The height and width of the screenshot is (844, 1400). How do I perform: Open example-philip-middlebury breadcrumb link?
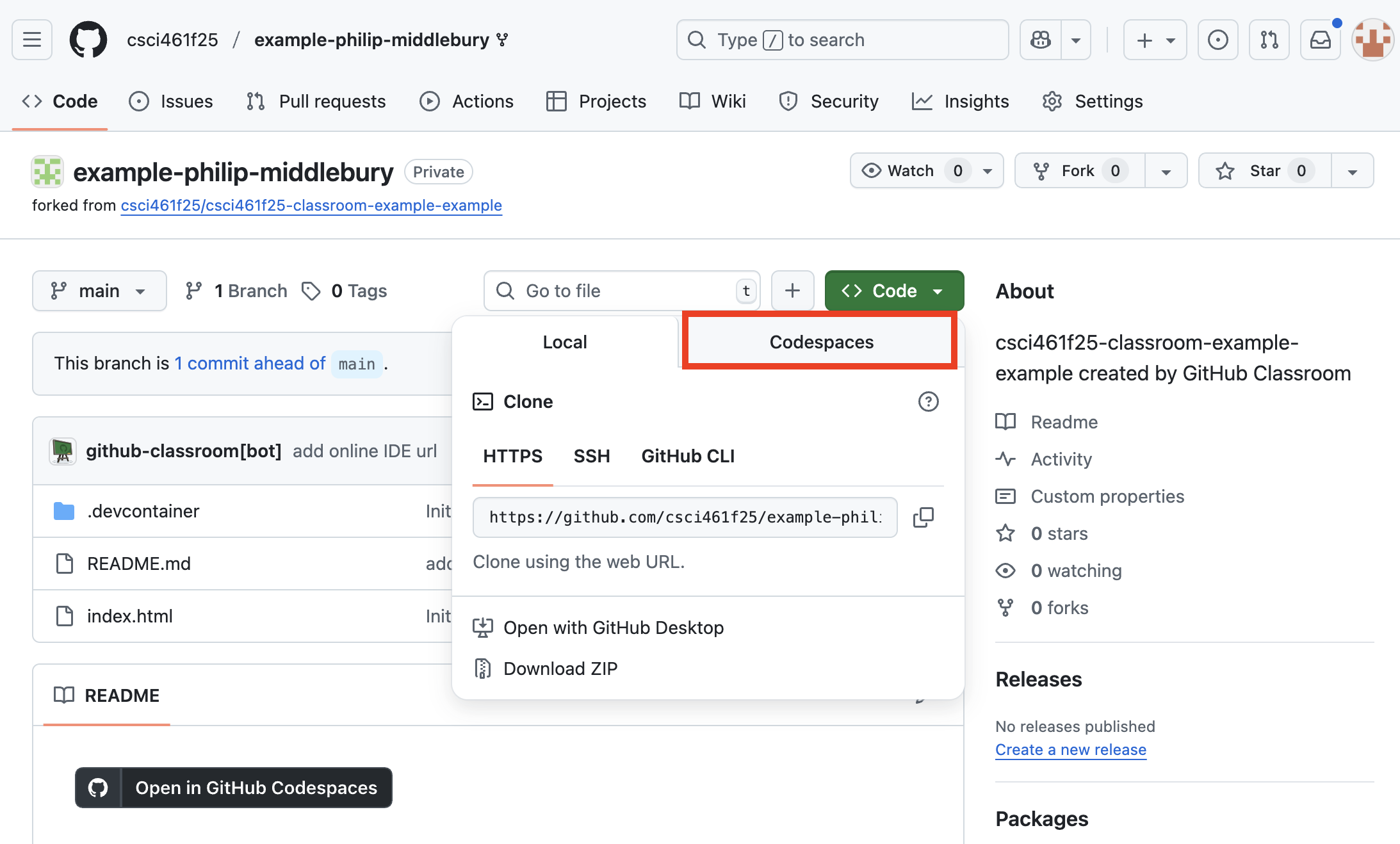click(x=371, y=40)
